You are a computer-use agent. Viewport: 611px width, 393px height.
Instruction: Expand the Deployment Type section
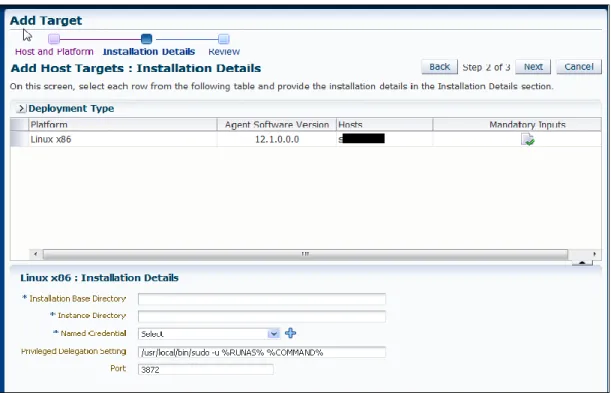point(21,108)
